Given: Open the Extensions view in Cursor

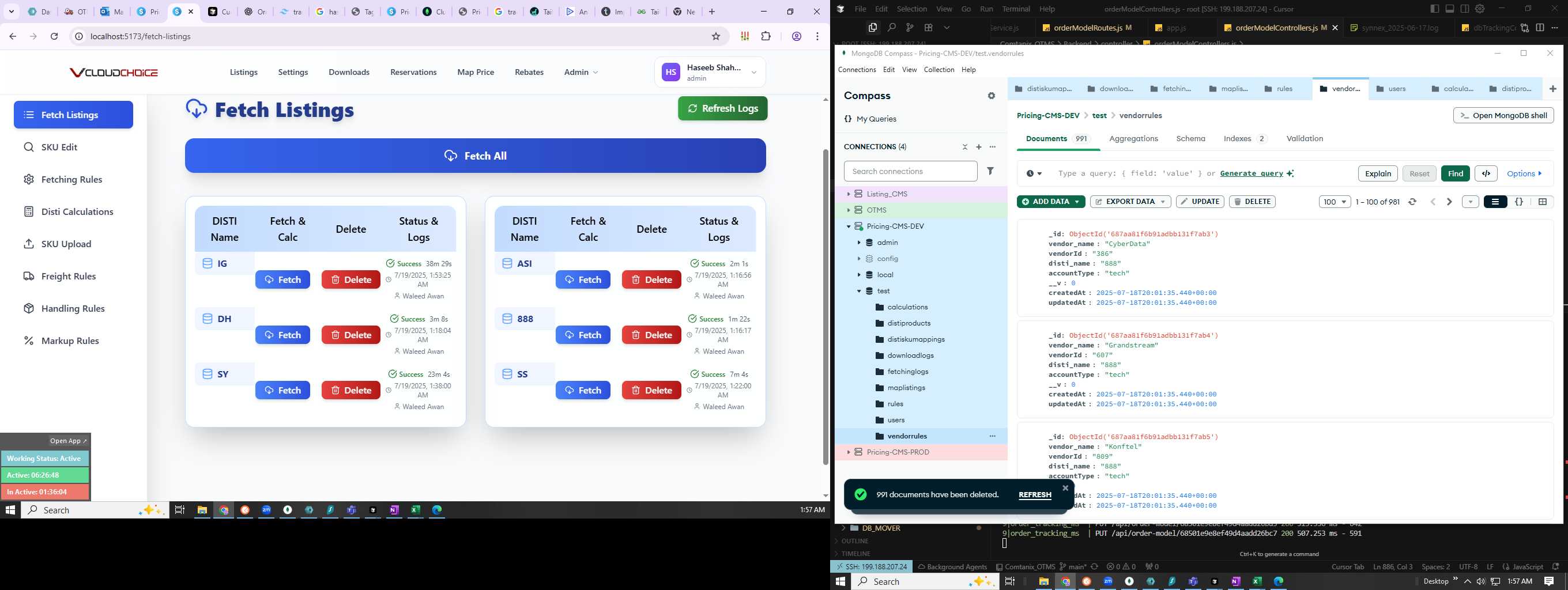Looking at the screenshot, I should coord(928,28).
